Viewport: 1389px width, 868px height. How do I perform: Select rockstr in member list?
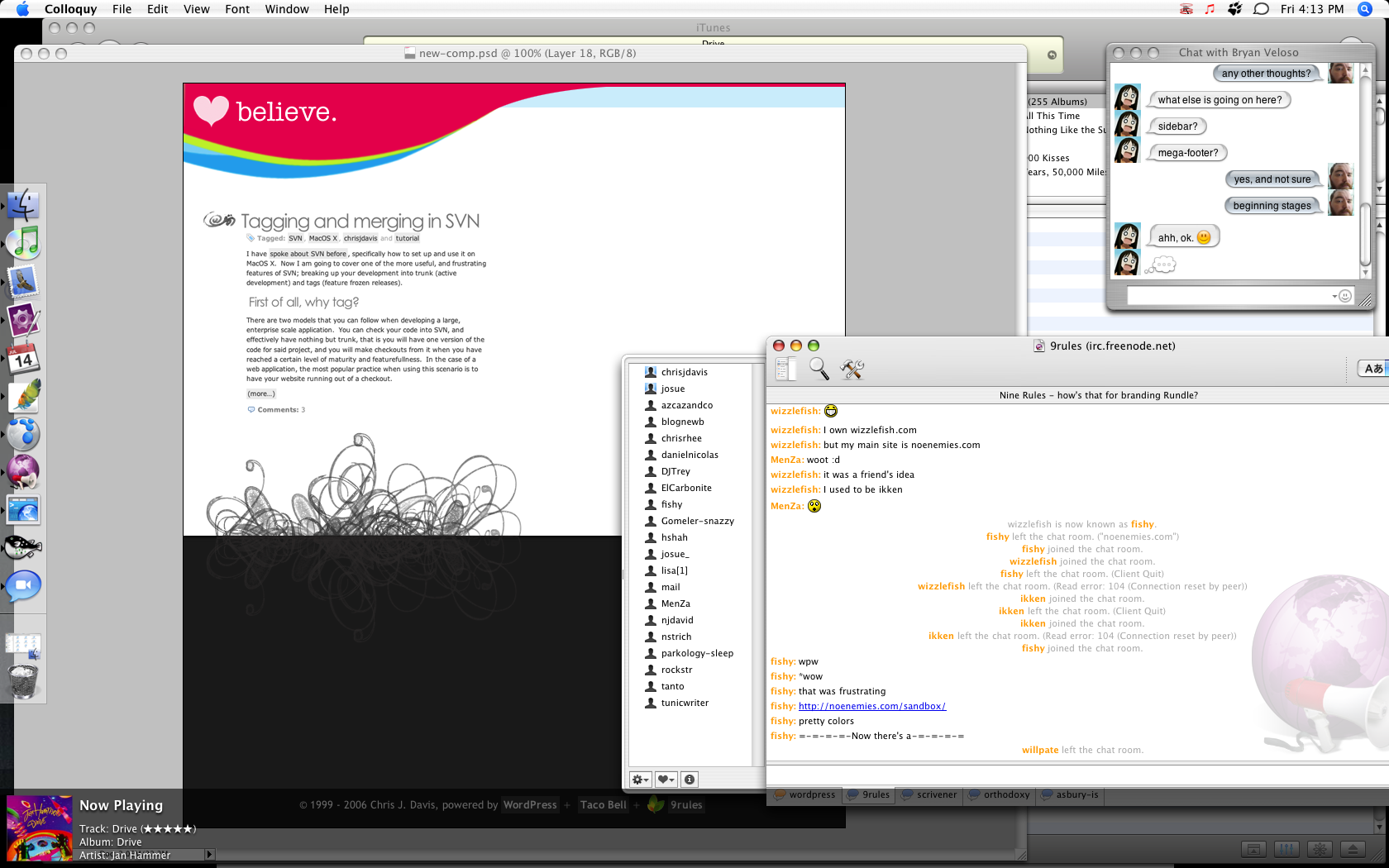(690, 670)
